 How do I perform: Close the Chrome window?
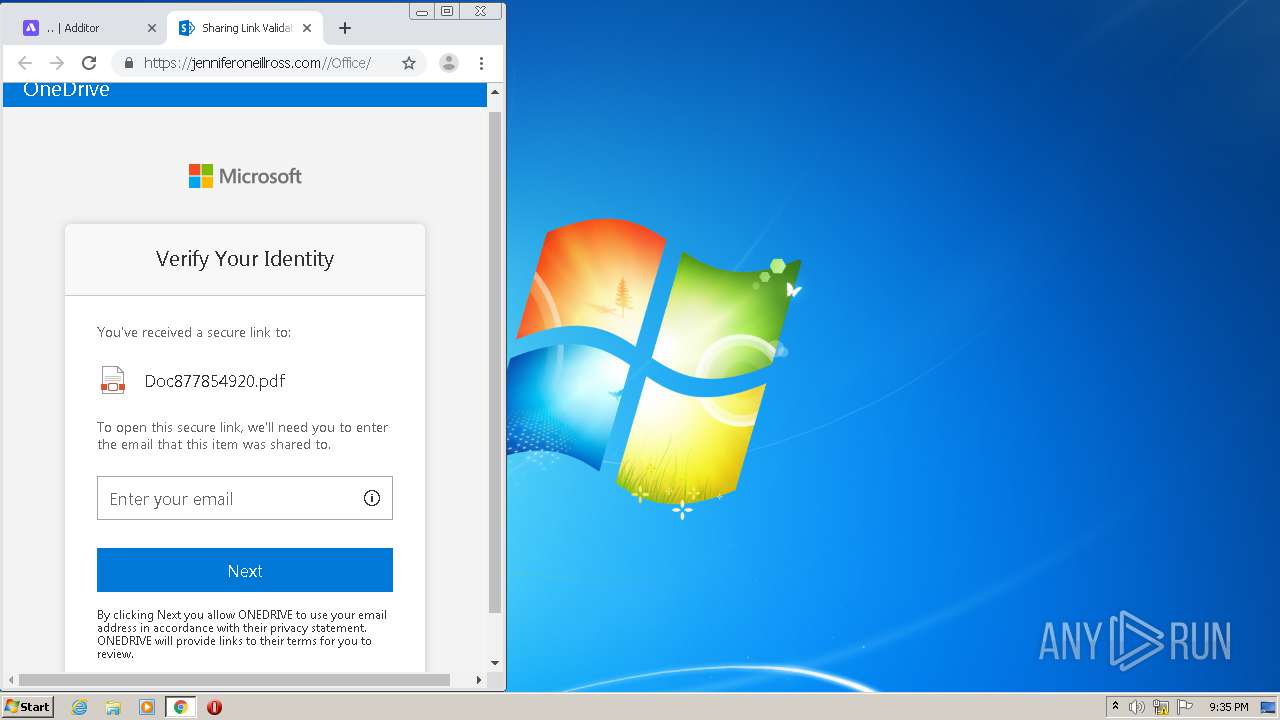click(x=481, y=12)
